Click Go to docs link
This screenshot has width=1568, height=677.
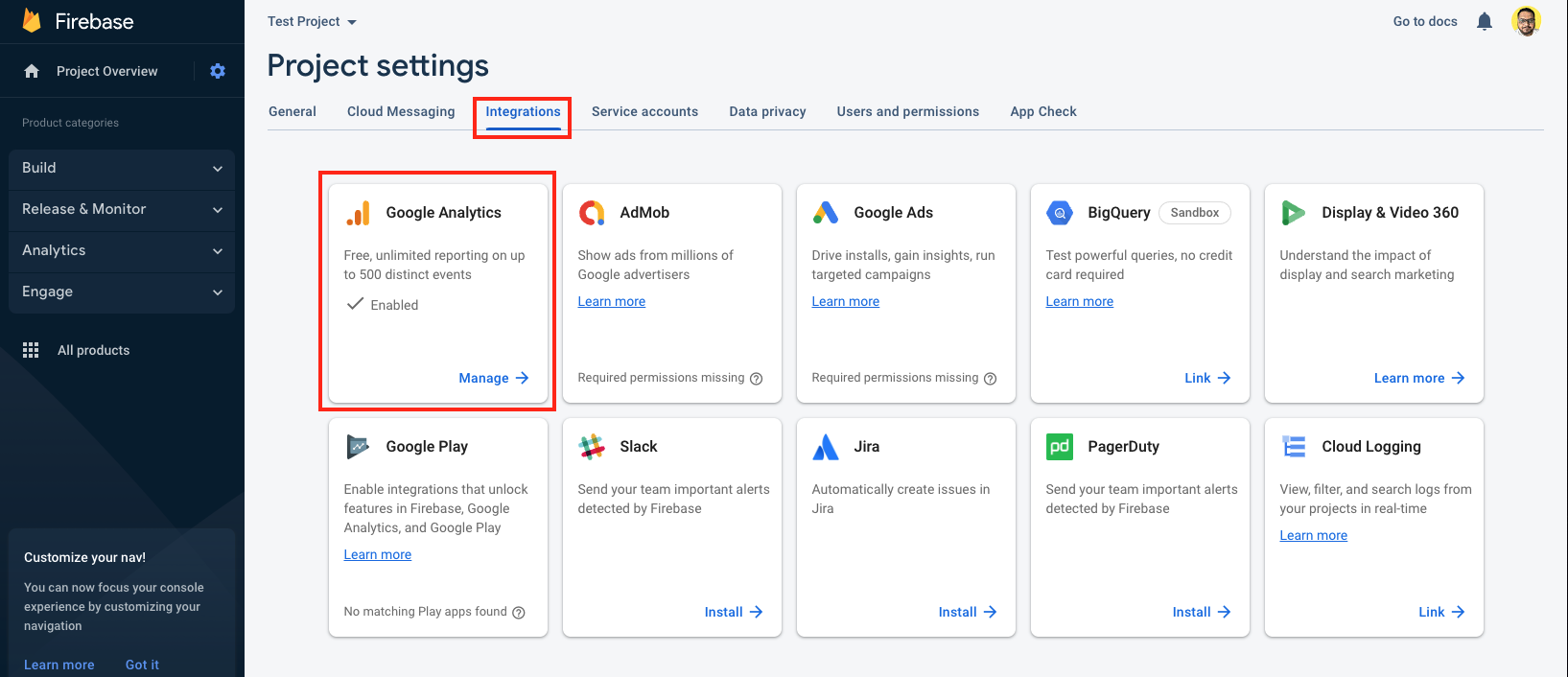[1424, 21]
